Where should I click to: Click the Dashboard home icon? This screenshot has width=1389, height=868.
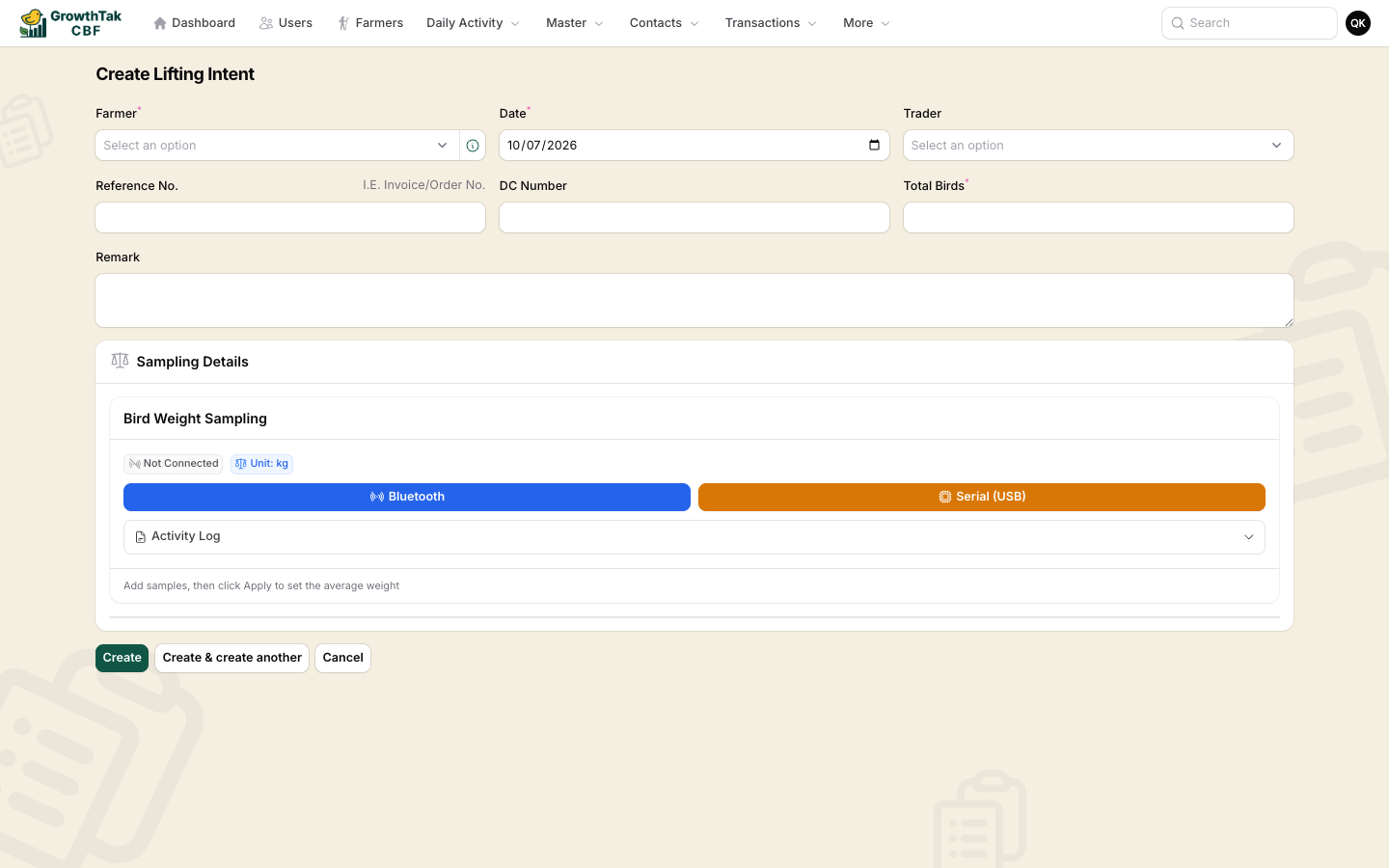(x=160, y=23)
